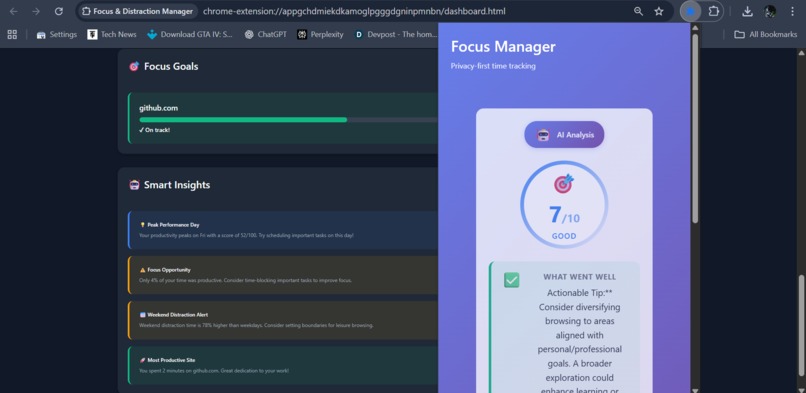Open the Chrome three-dot menu
Image resolution: width=806 pixels, height=393 pixels.
[x=792, y=11]
